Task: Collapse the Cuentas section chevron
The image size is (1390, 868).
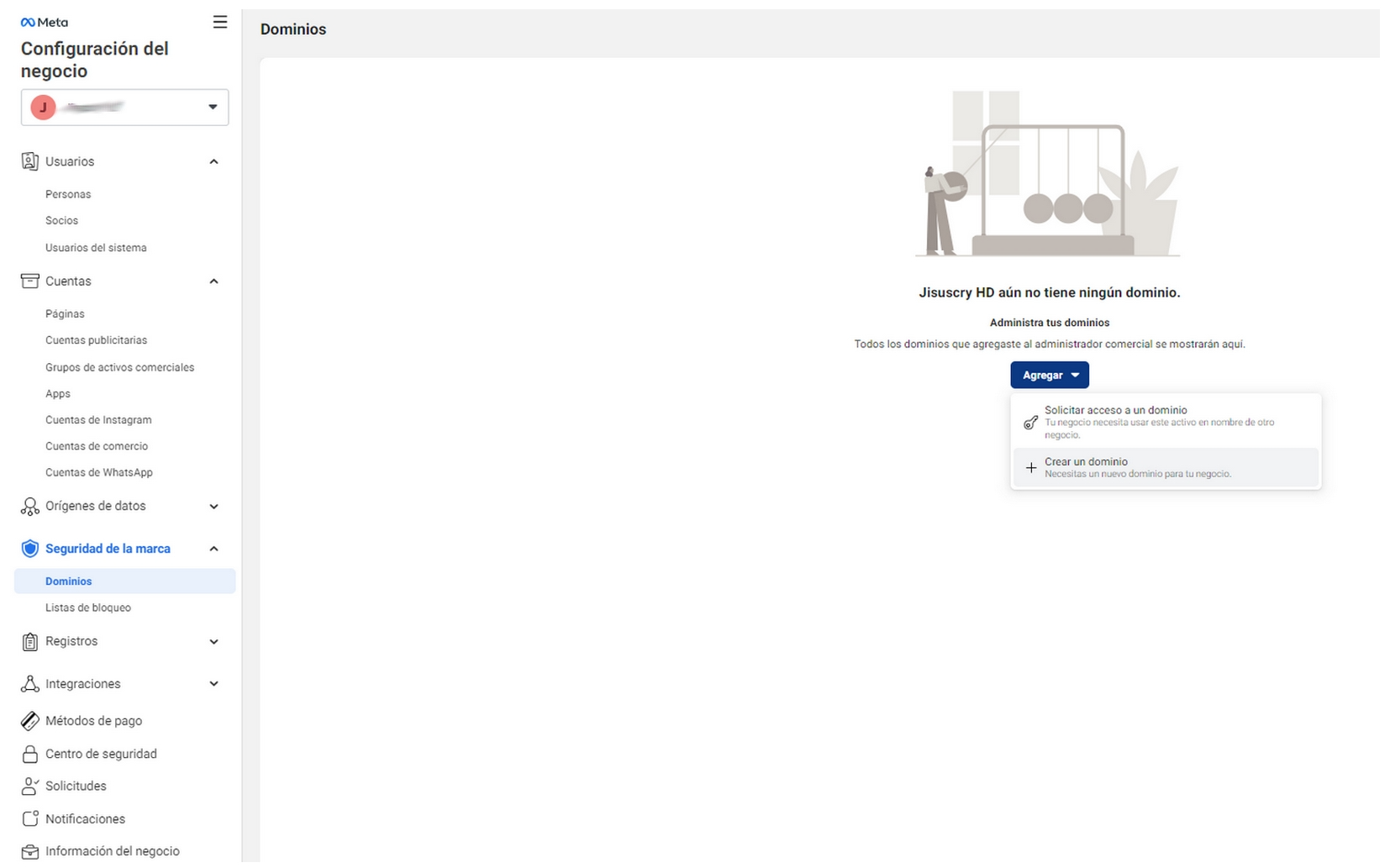Action: (213, 281)
